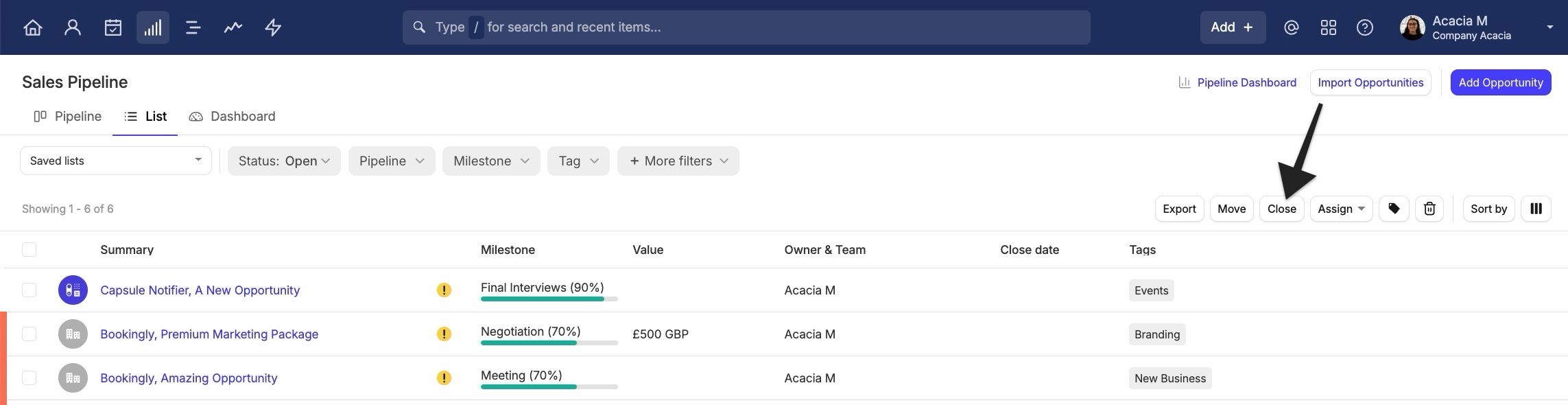Click the £500 GBP value cell
This screenshot has width=1568, height=405.
[x=661, y=334]
